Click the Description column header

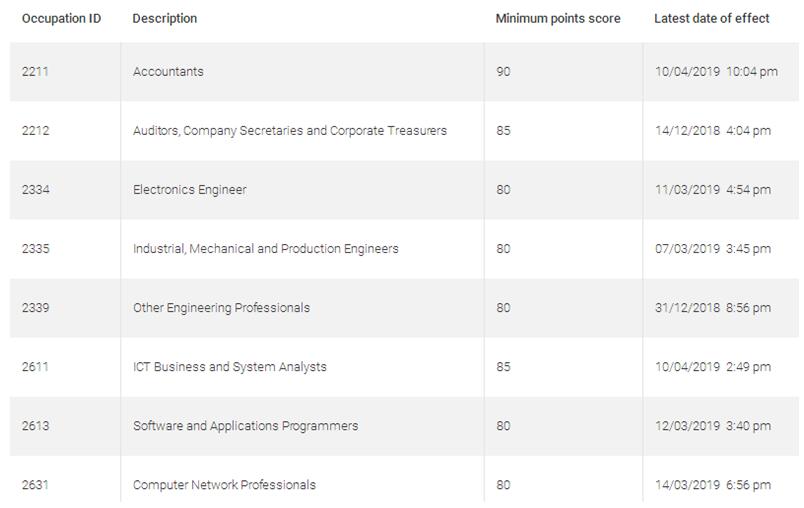coord(164,18)
